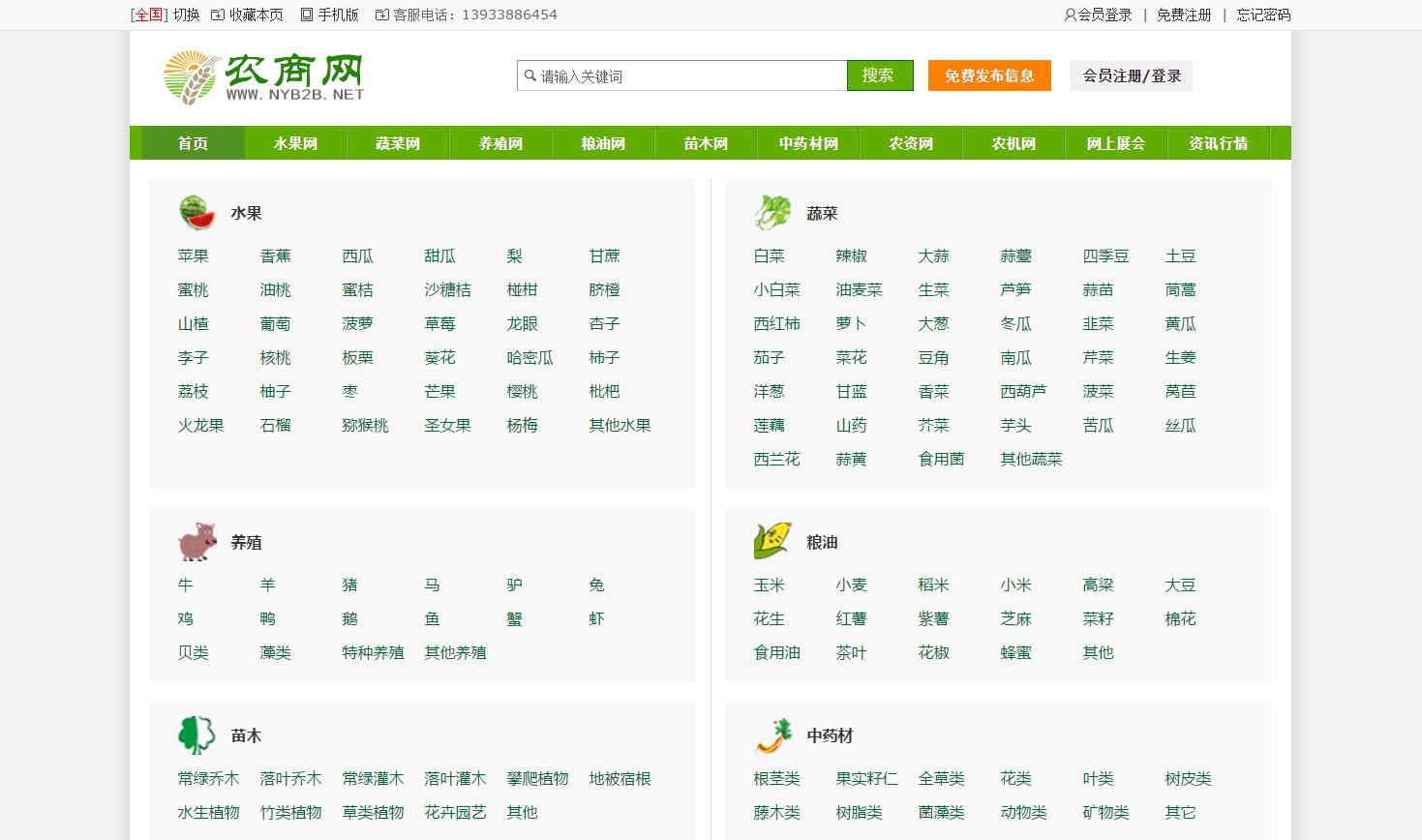View 资讯行情 from the nav bar
The height and width of the screenshot is (840, 1422).
1220,143
